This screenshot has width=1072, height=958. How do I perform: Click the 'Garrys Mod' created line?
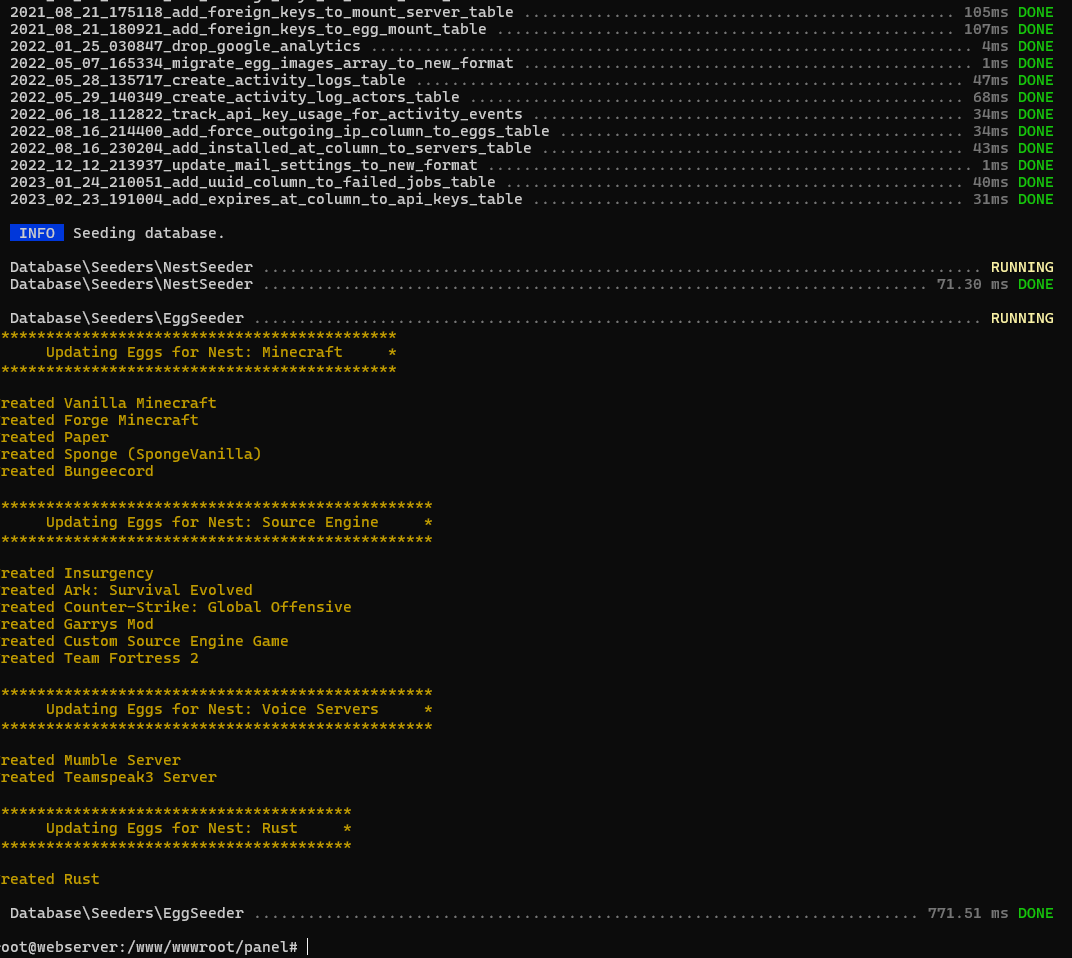(108, 624)
